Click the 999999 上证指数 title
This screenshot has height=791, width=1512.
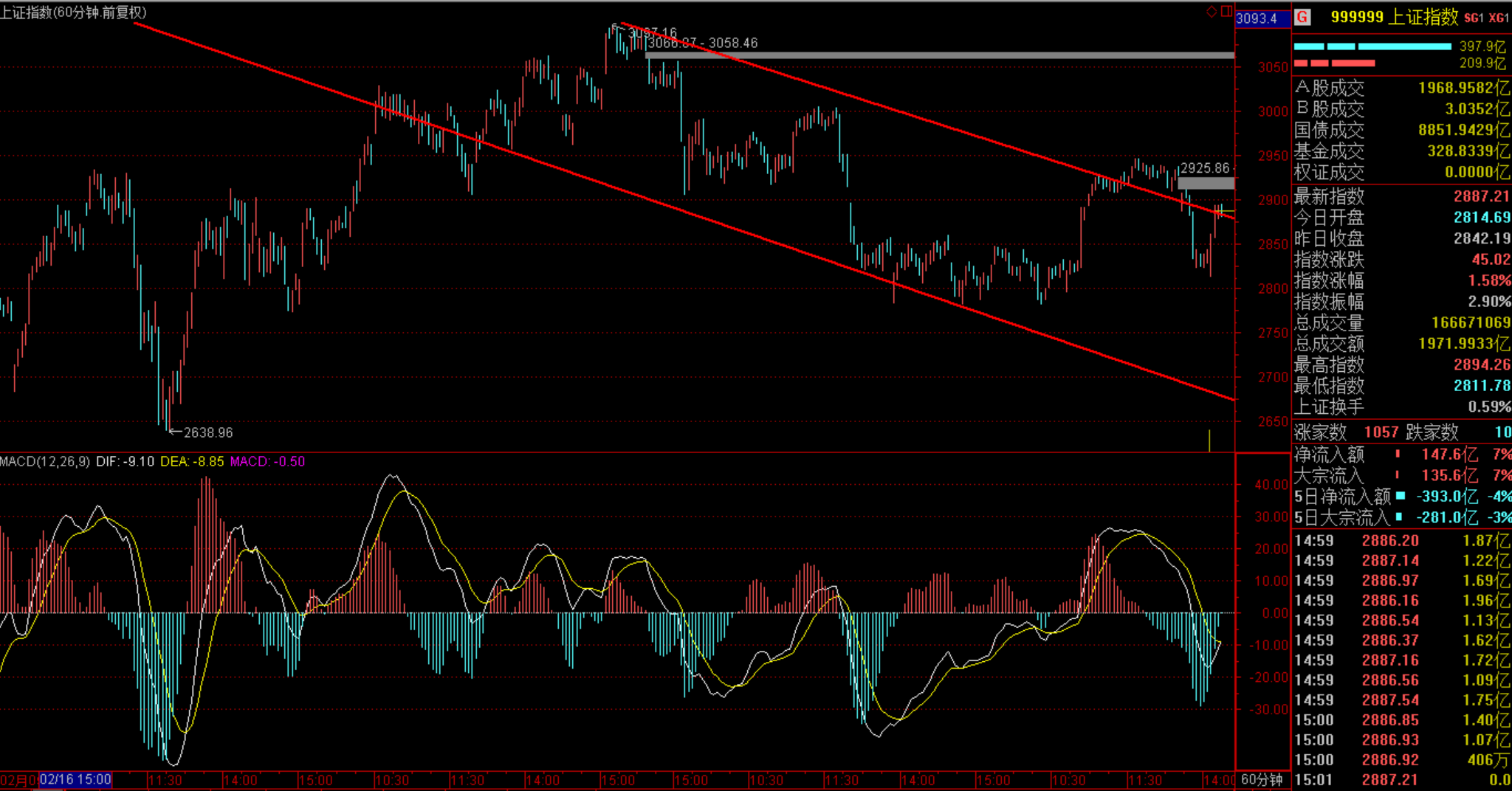tap(1395, 17)
